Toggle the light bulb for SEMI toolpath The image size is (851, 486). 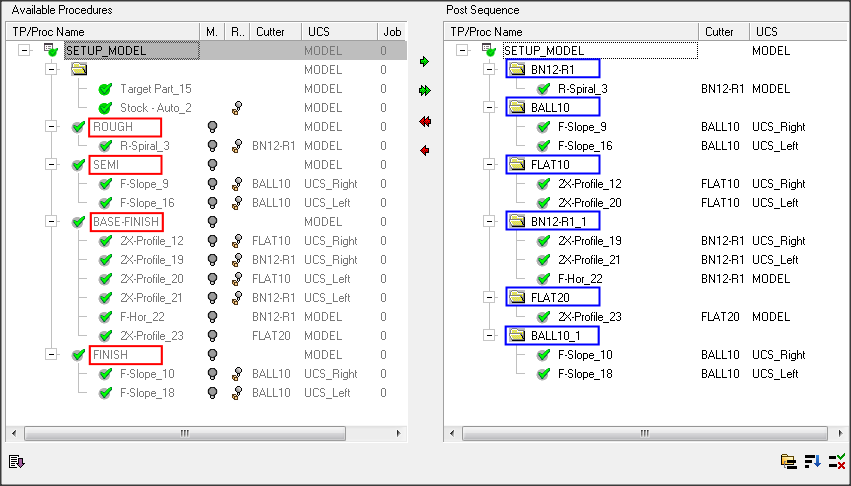point(213,165)
